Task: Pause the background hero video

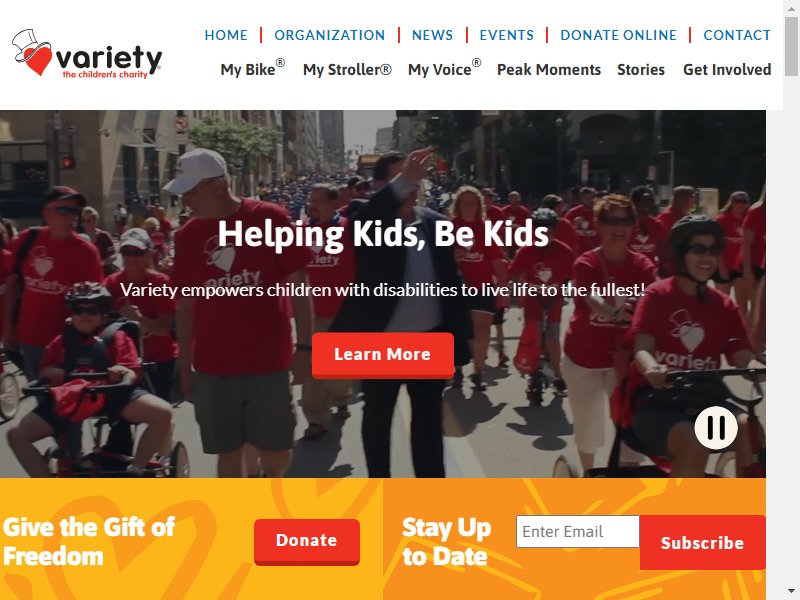Action: [x=716, y=428]
